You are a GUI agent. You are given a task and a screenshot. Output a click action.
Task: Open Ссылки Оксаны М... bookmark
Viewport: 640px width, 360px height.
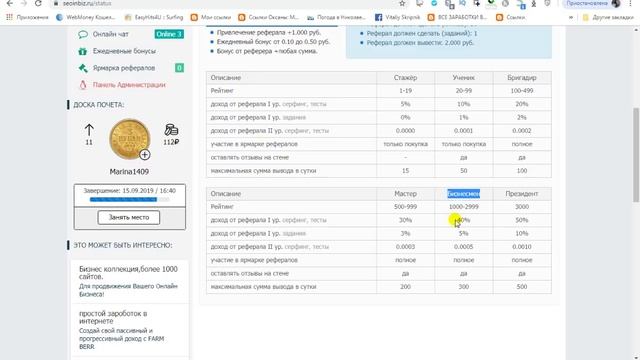[269, 17]
